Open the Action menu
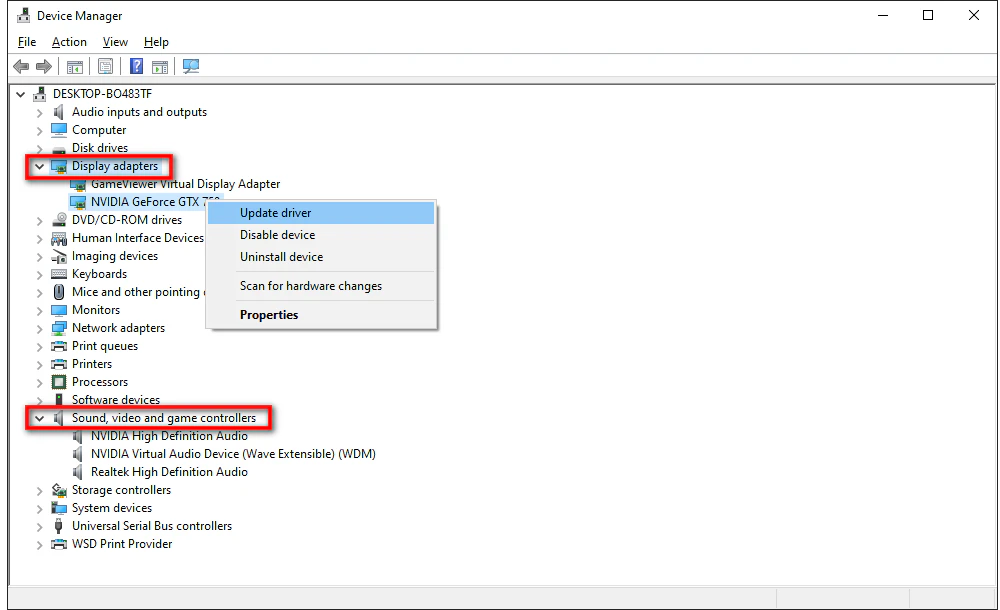 tap(69, 42)
